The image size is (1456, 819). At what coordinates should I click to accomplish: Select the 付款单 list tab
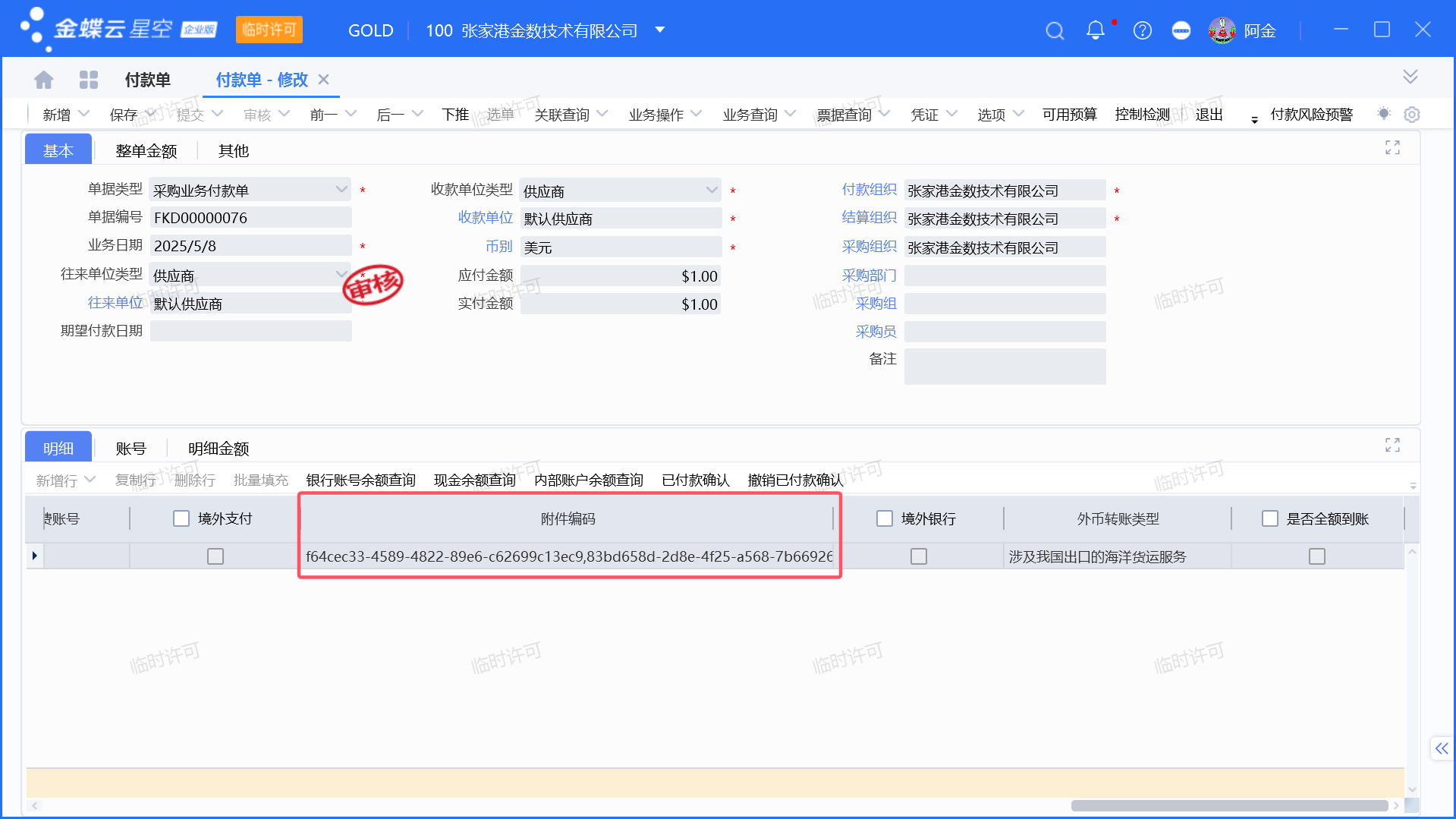147,79
